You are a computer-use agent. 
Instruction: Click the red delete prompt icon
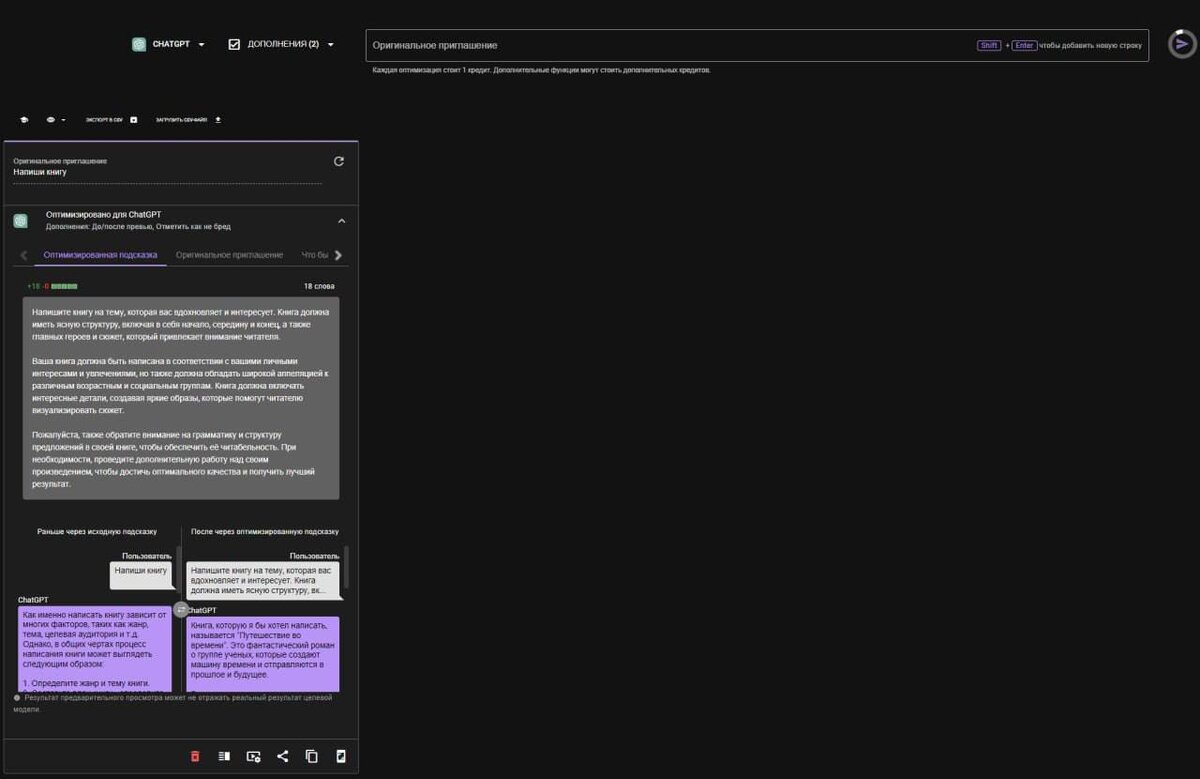click(195, 757)
